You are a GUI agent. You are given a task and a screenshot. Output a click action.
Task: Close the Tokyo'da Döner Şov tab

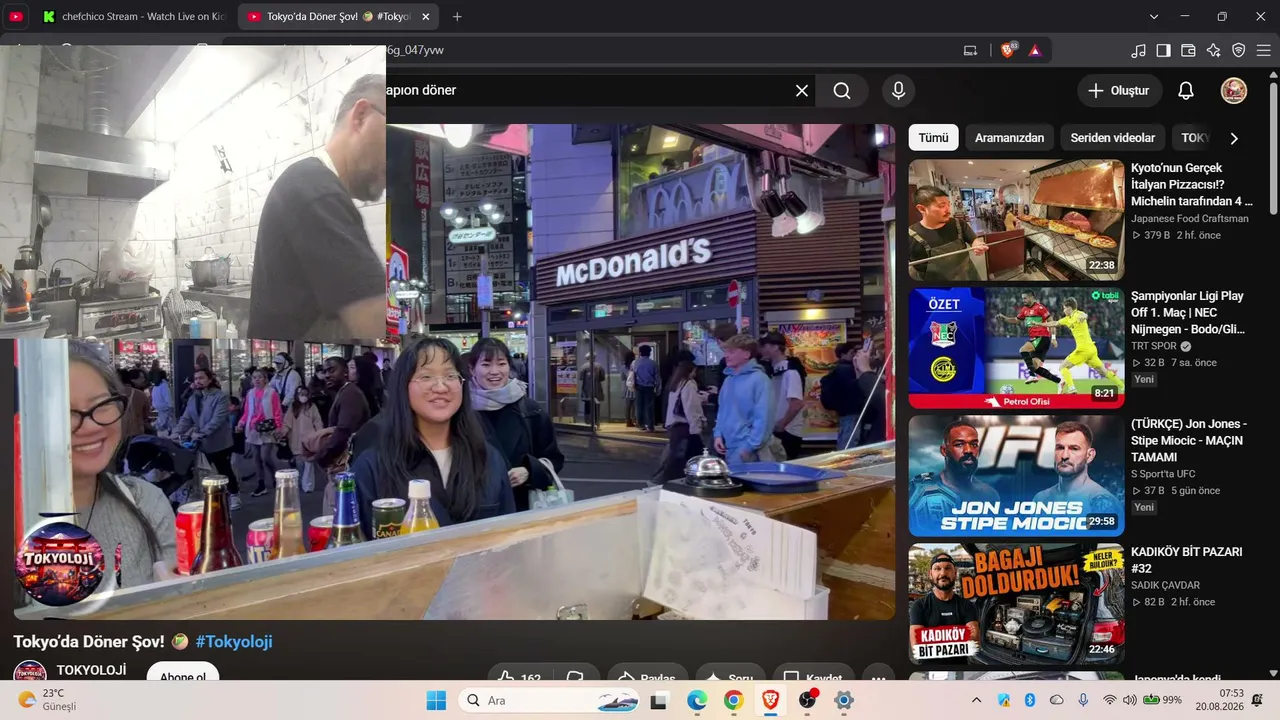pos(426,17)
